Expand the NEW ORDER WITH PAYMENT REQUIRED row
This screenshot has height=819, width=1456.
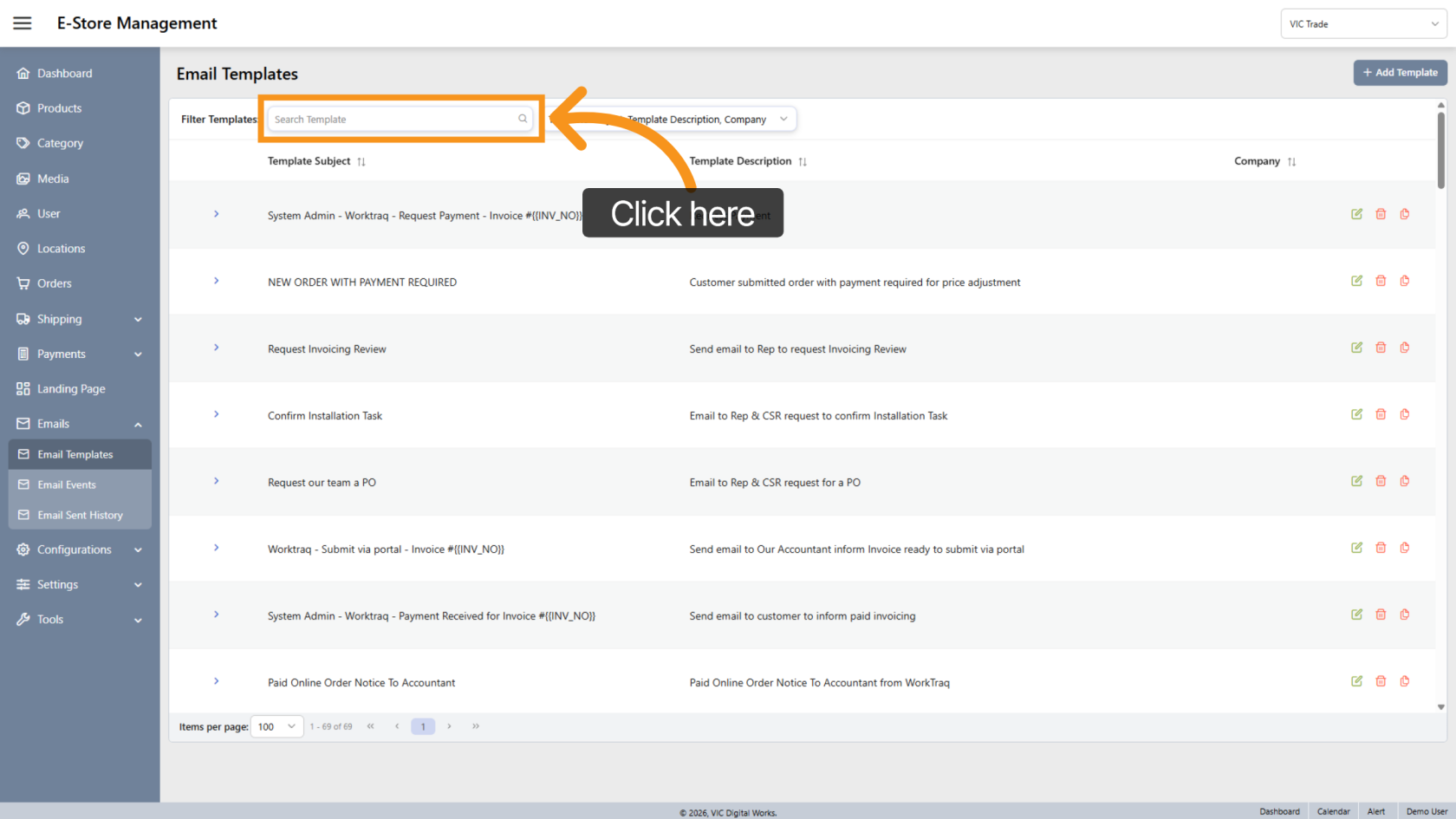click(x=216, y=281)
